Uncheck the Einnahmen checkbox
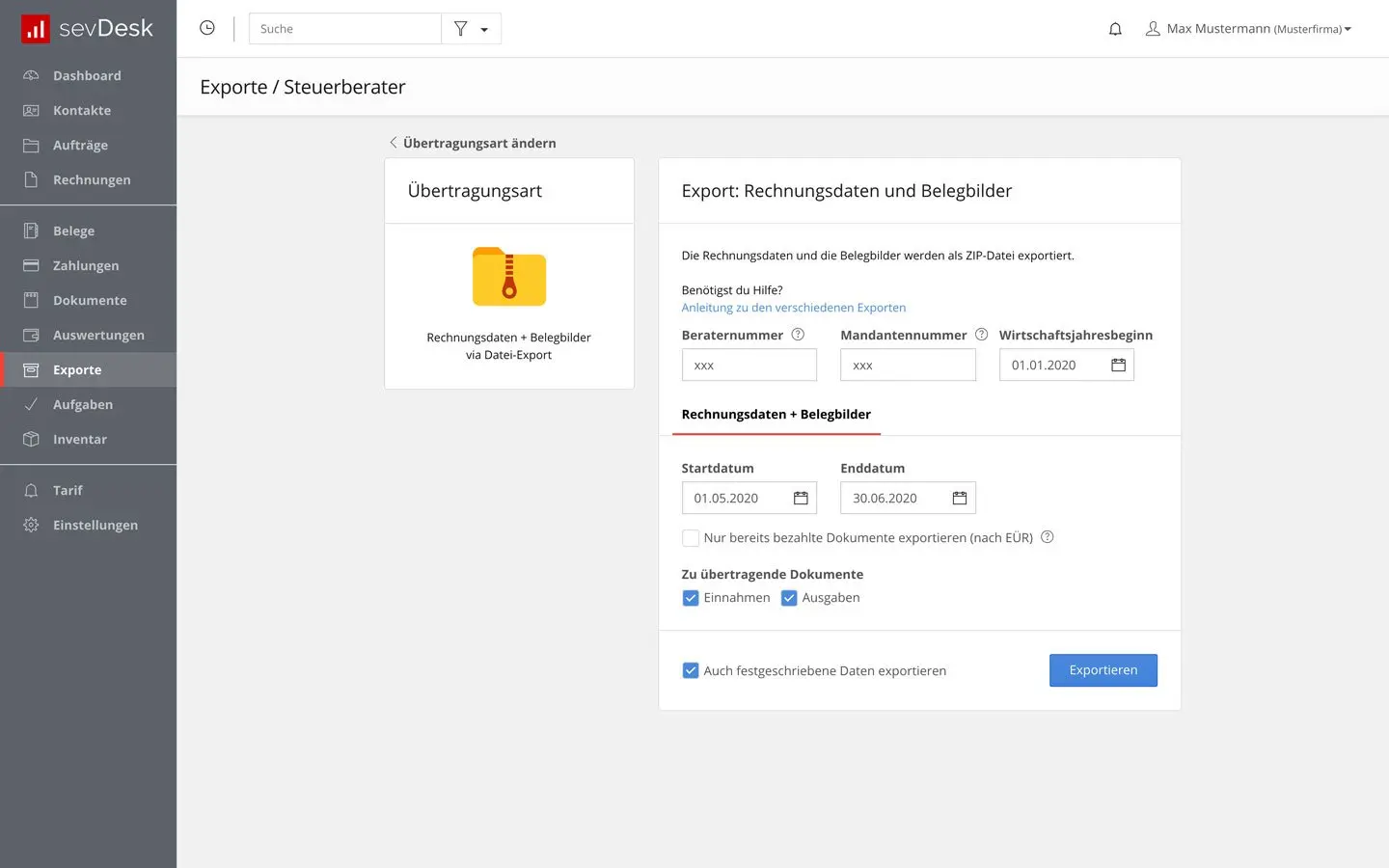The image size is (1389, 868). coord(691,598)
